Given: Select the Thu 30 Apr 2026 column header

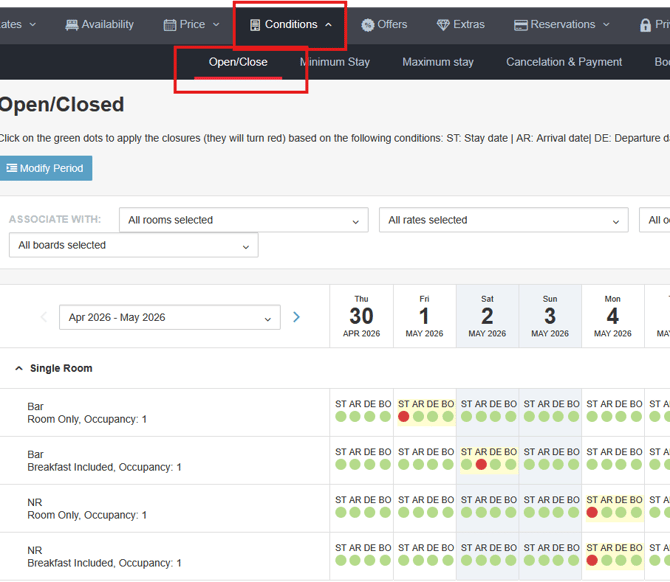Looking at the screenshot, I should (x=361, y=316).
